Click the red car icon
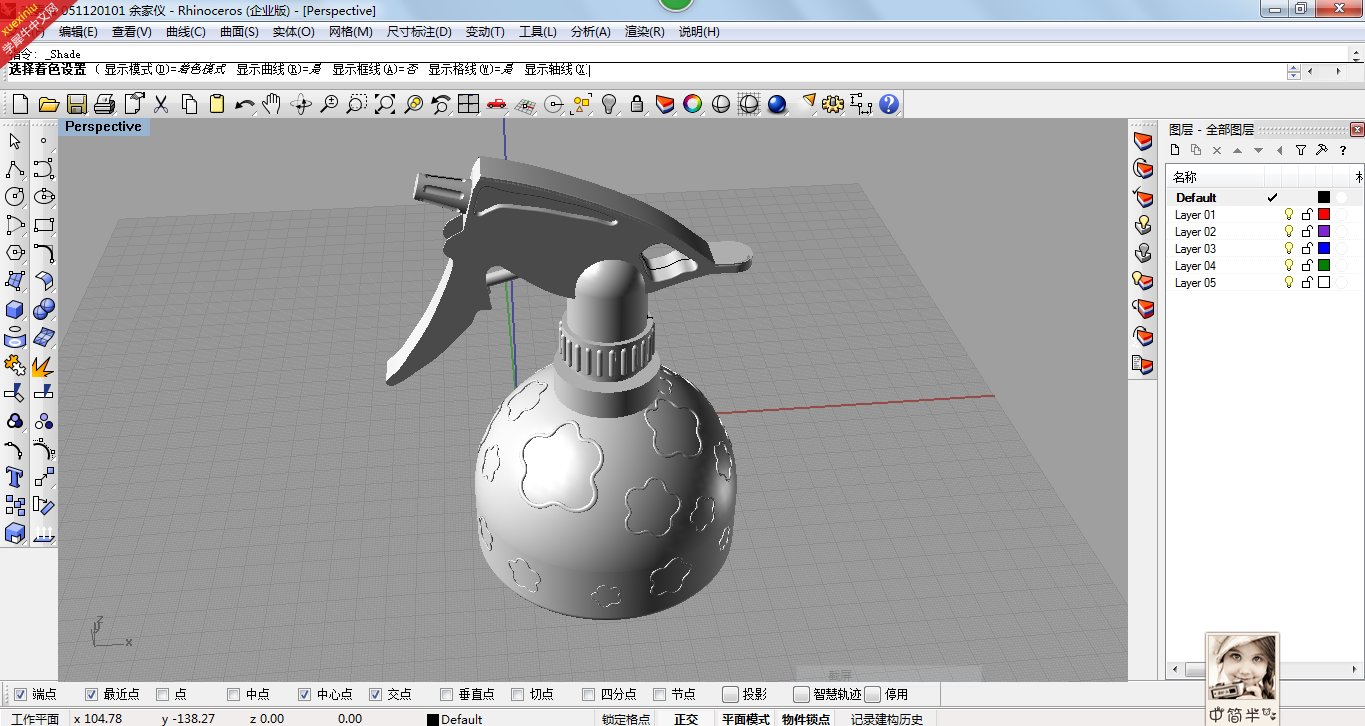 pos(497,103)
